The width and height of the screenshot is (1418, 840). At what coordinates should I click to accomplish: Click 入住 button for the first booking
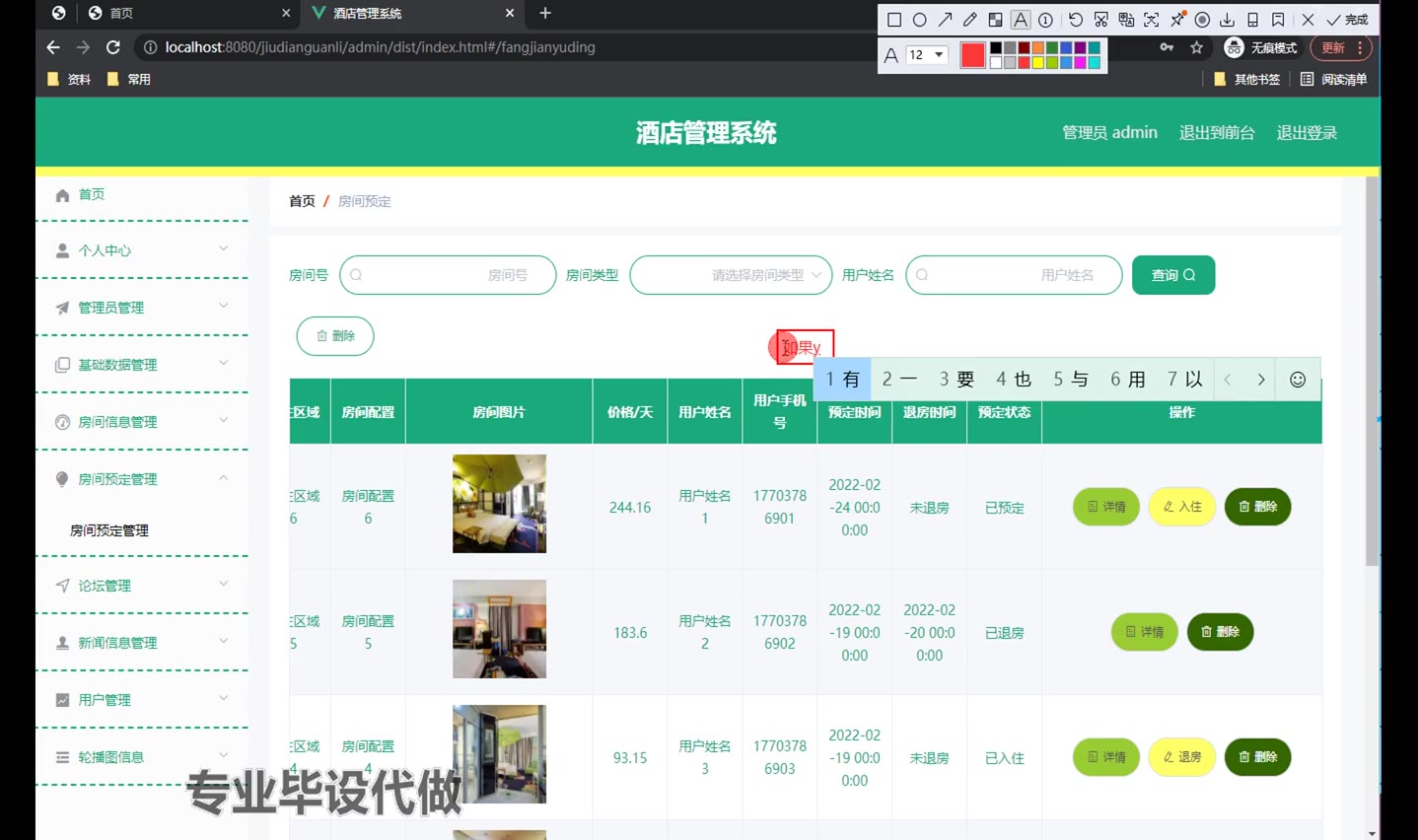pos(1181,507)
